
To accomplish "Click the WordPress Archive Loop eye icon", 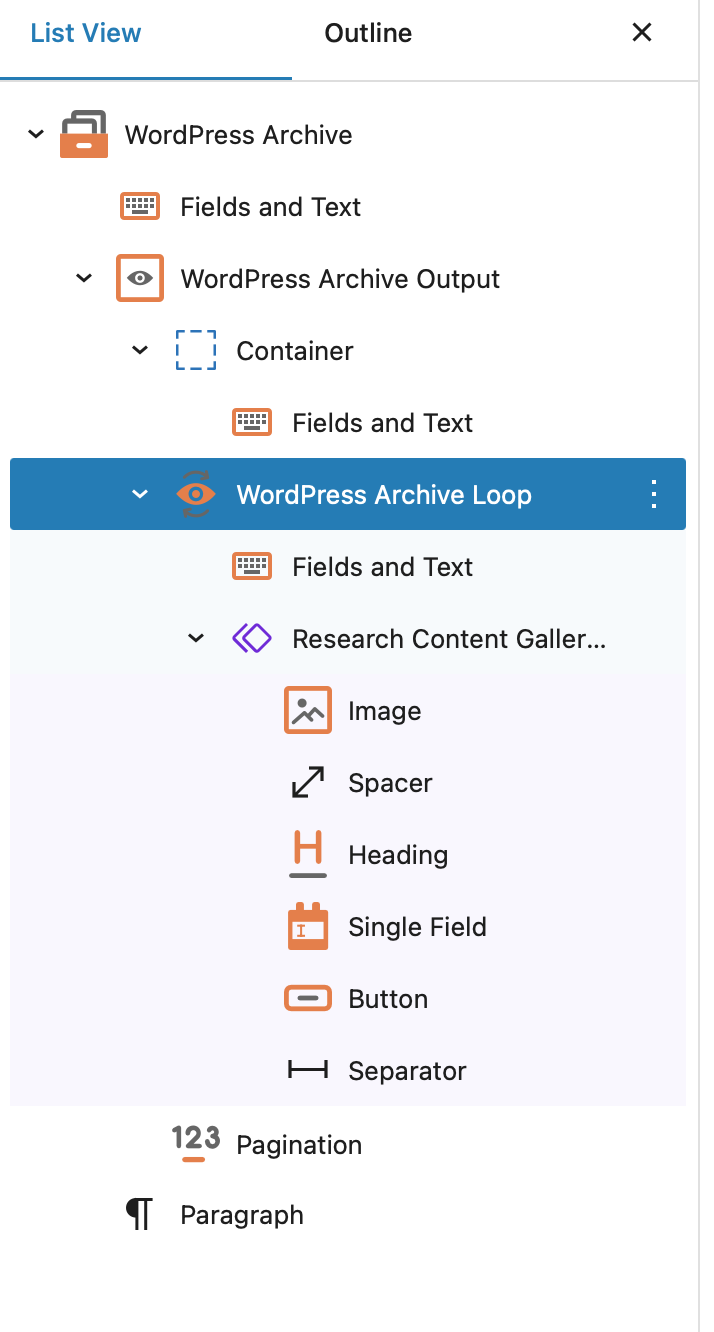I will (196, 495).
